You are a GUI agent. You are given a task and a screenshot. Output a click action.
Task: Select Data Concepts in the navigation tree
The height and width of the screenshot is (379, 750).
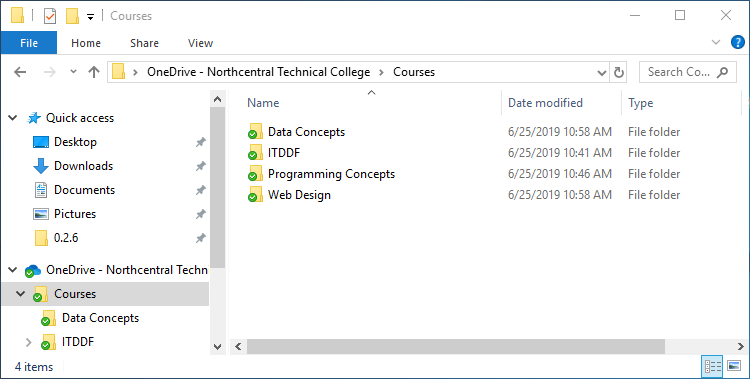[100, 318]
